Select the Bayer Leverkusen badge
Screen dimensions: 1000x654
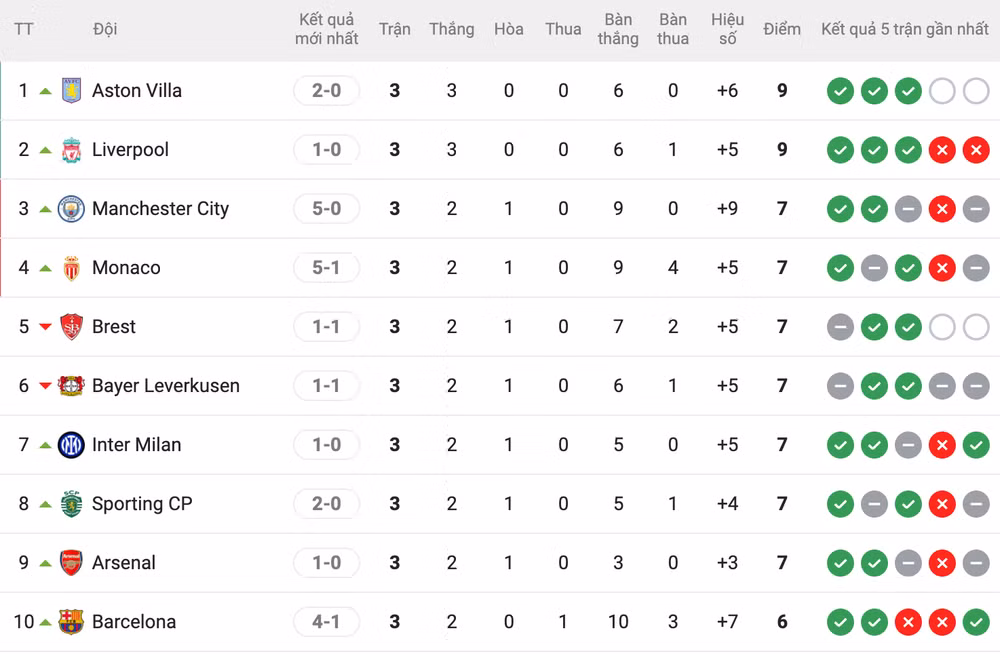pyautogui.click(x=69, y=385)
